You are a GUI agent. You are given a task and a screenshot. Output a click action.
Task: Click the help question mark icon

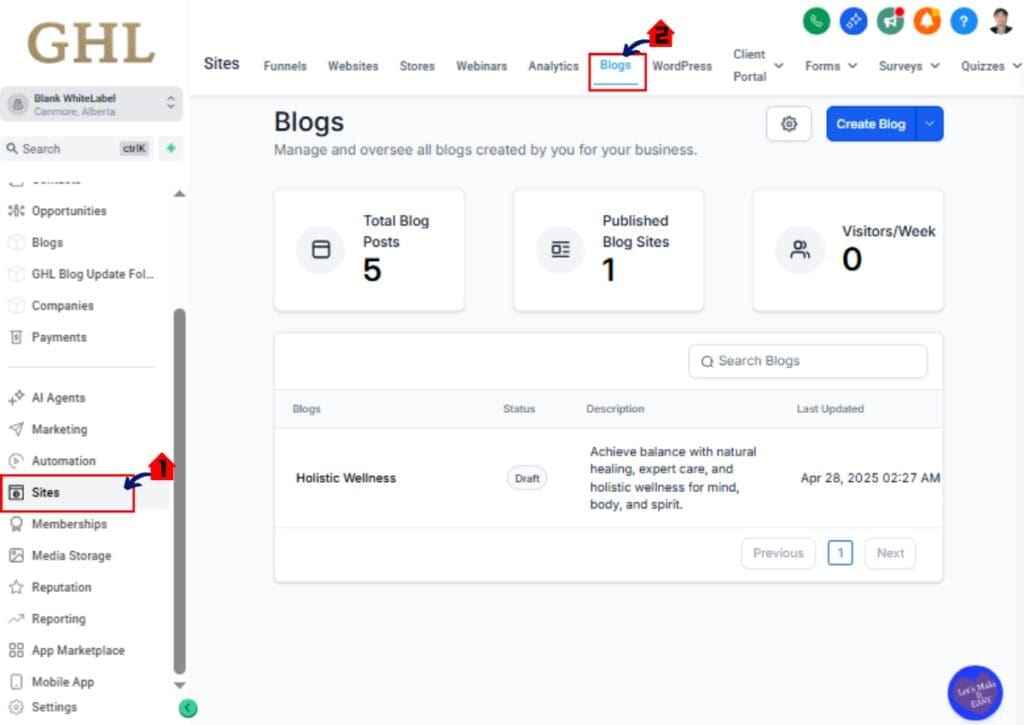[963, 20]
